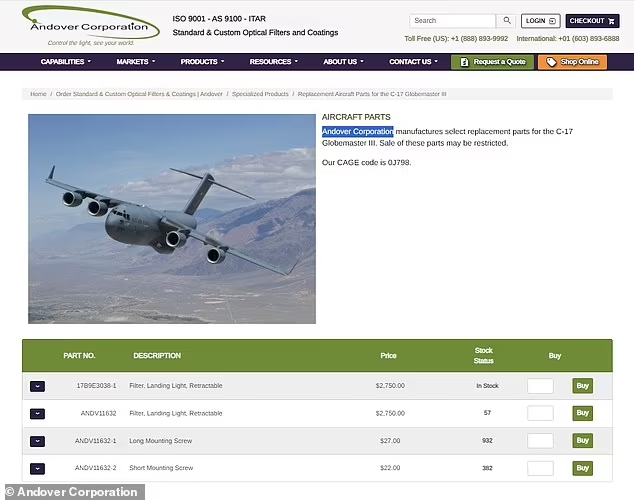Click quantity field for part ANDV11632
The width and height of the screenshot is (634, 500).
coord(540,413)
